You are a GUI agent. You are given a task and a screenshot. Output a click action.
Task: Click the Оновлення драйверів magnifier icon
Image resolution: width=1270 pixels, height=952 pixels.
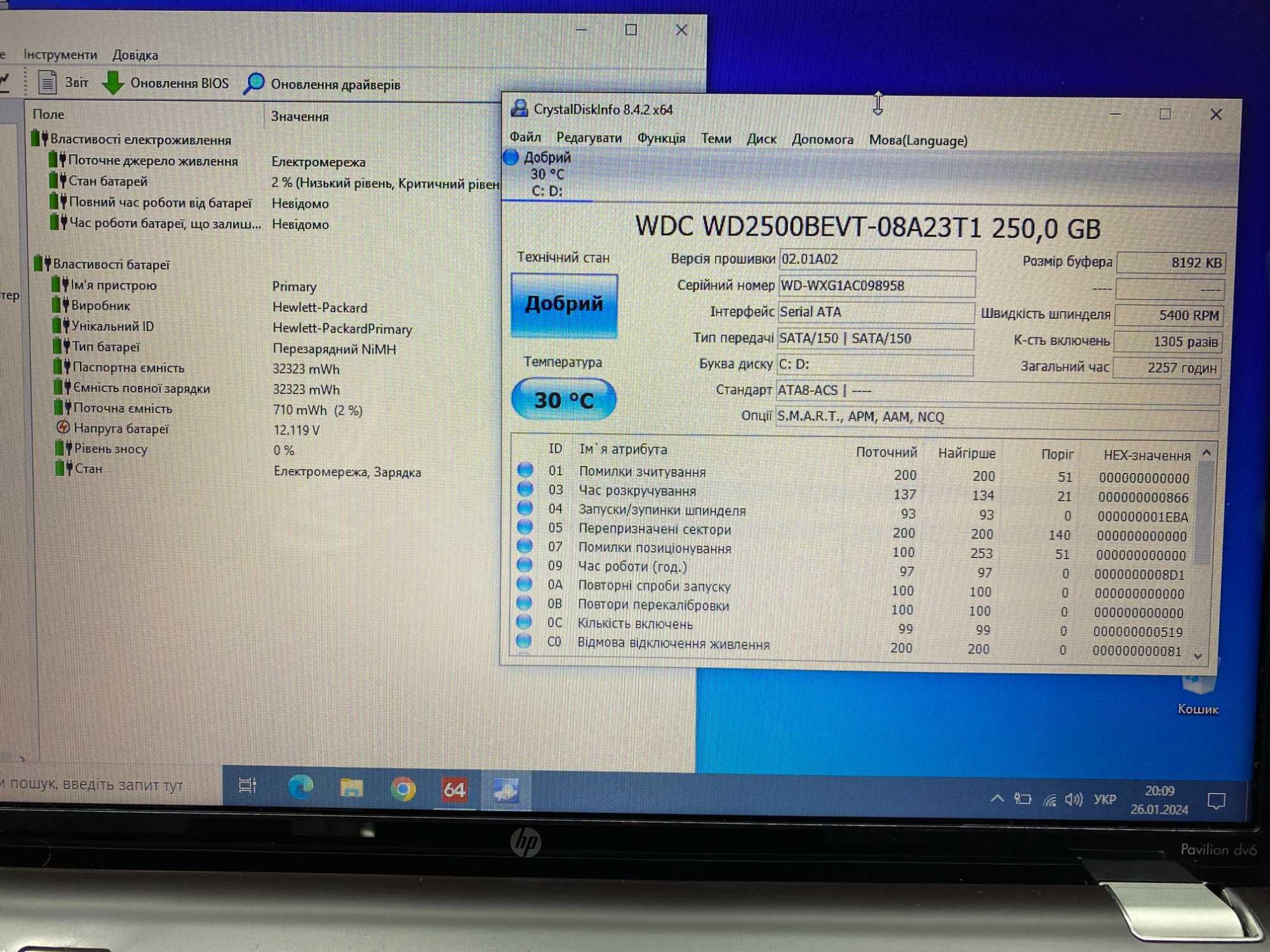pos(254,83)
